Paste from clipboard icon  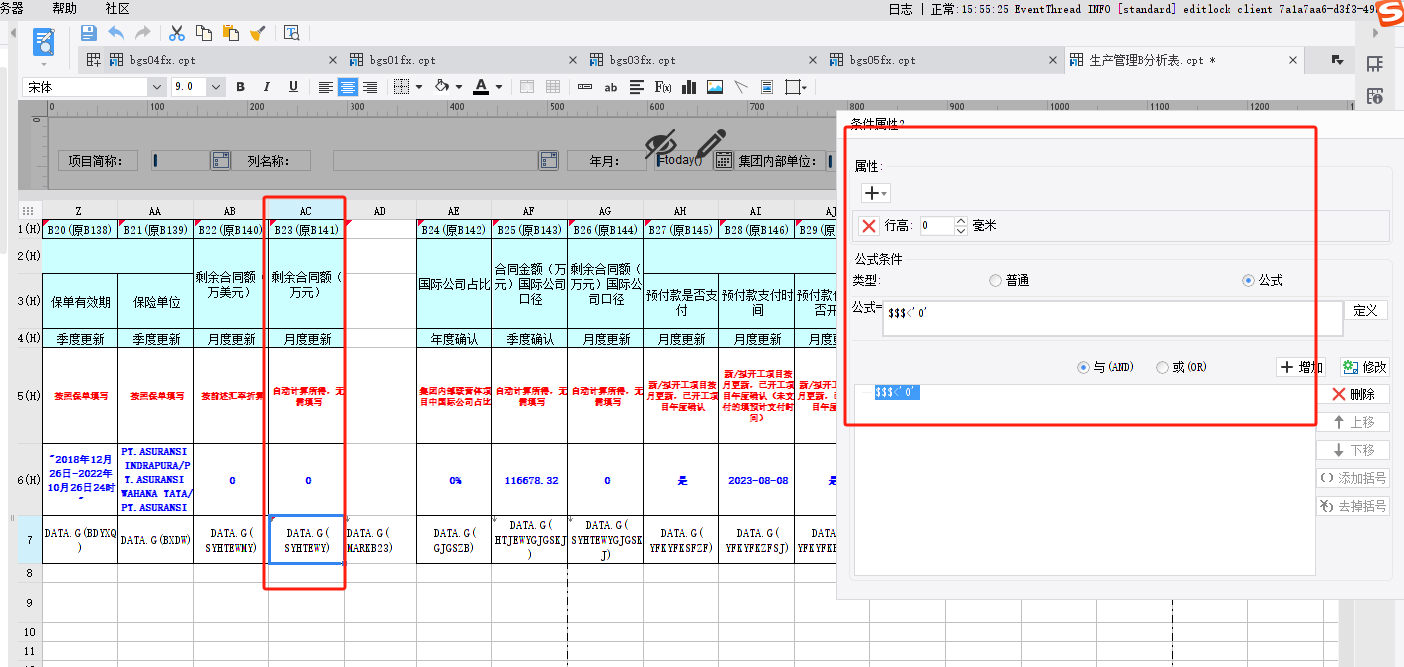point(231,33)
